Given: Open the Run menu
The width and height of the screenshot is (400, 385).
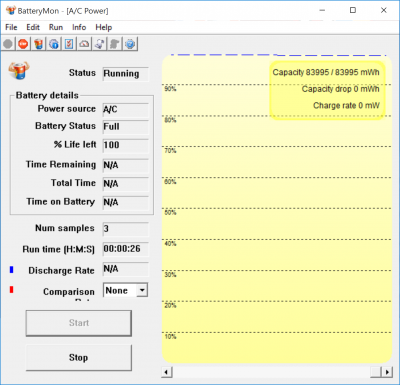Looking at the screenshot, I should [56, 27].
